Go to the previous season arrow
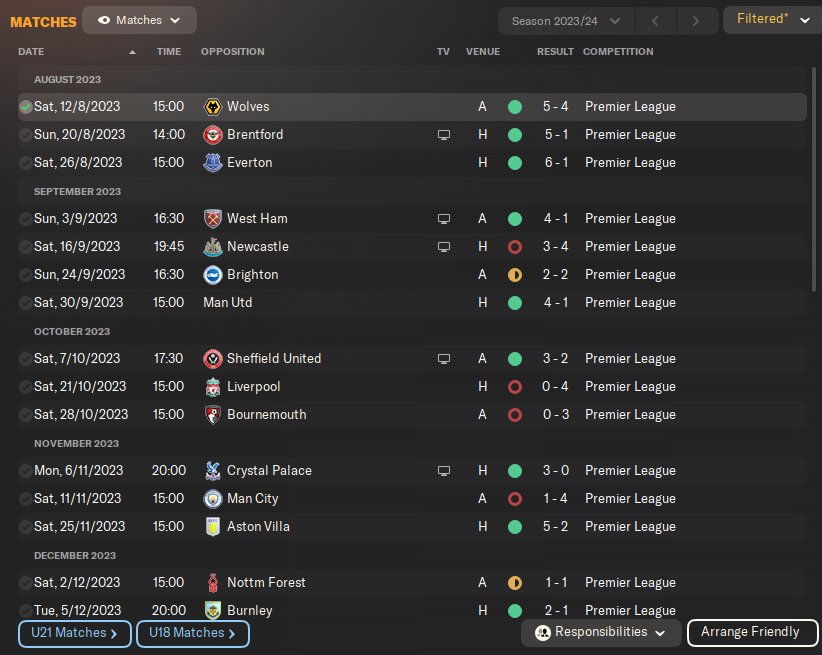The image size is (822, 655). click(x=655, y=21)
